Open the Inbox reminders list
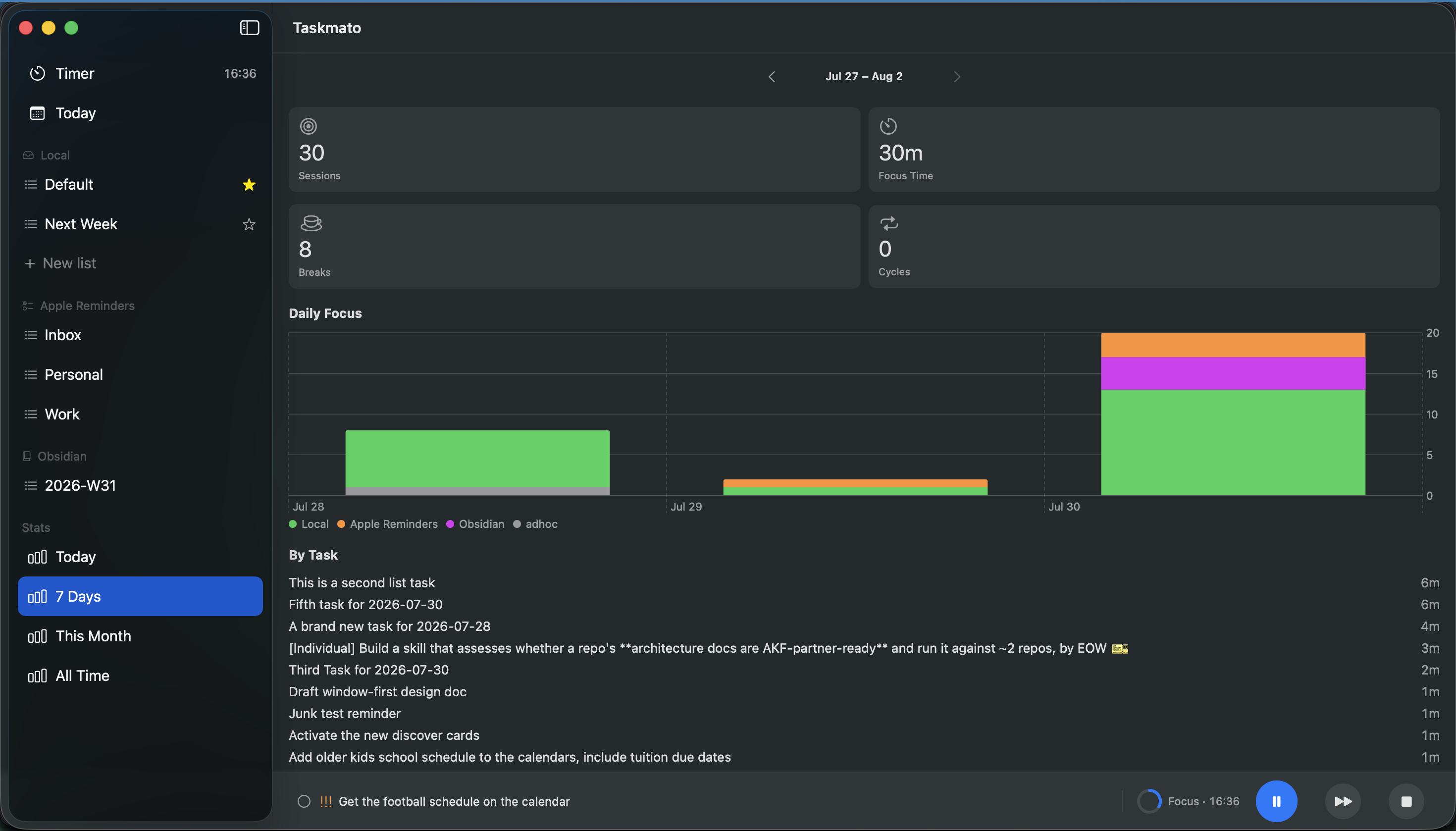1456x831 pixels. pyautogui.click(x=141, y=335)
